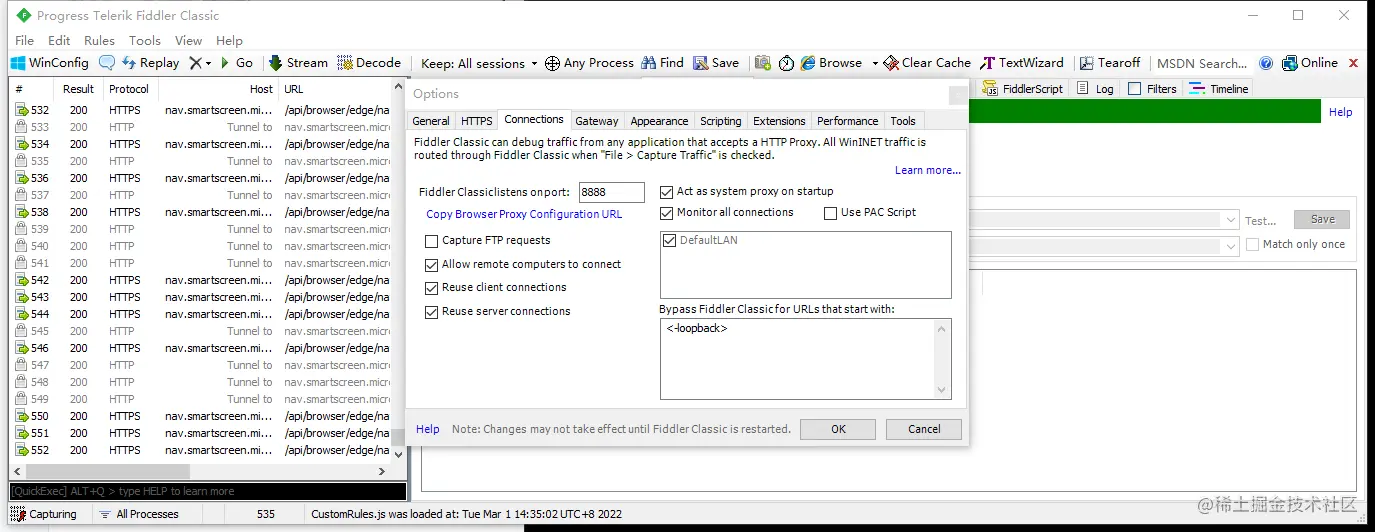Click the stopwatch timer icon
The image size is (1375, 532).
pos(786,62)
